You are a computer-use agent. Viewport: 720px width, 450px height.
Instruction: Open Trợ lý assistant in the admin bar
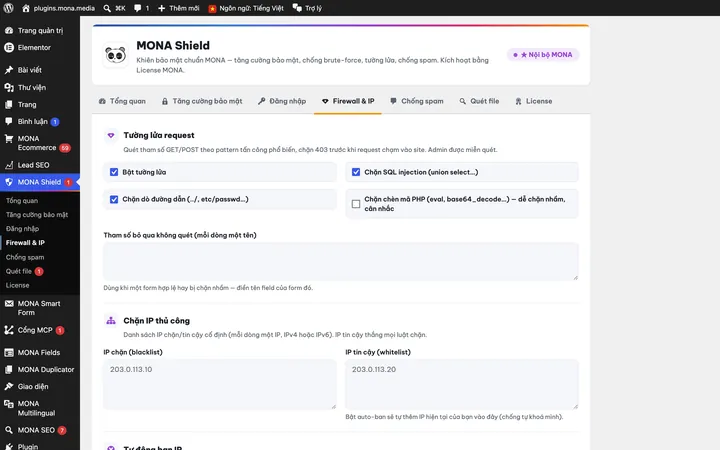tap(308, 8)
